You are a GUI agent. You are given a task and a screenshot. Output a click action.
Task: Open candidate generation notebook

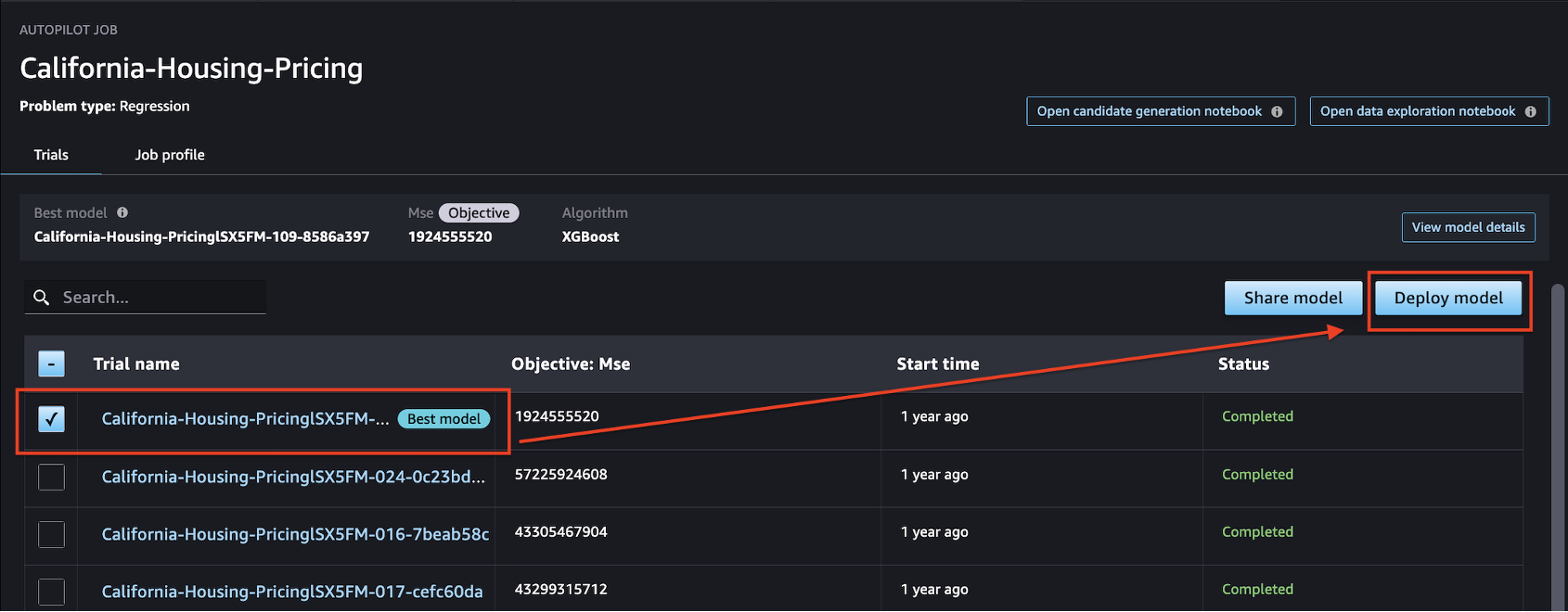[x=1161, y=111]
